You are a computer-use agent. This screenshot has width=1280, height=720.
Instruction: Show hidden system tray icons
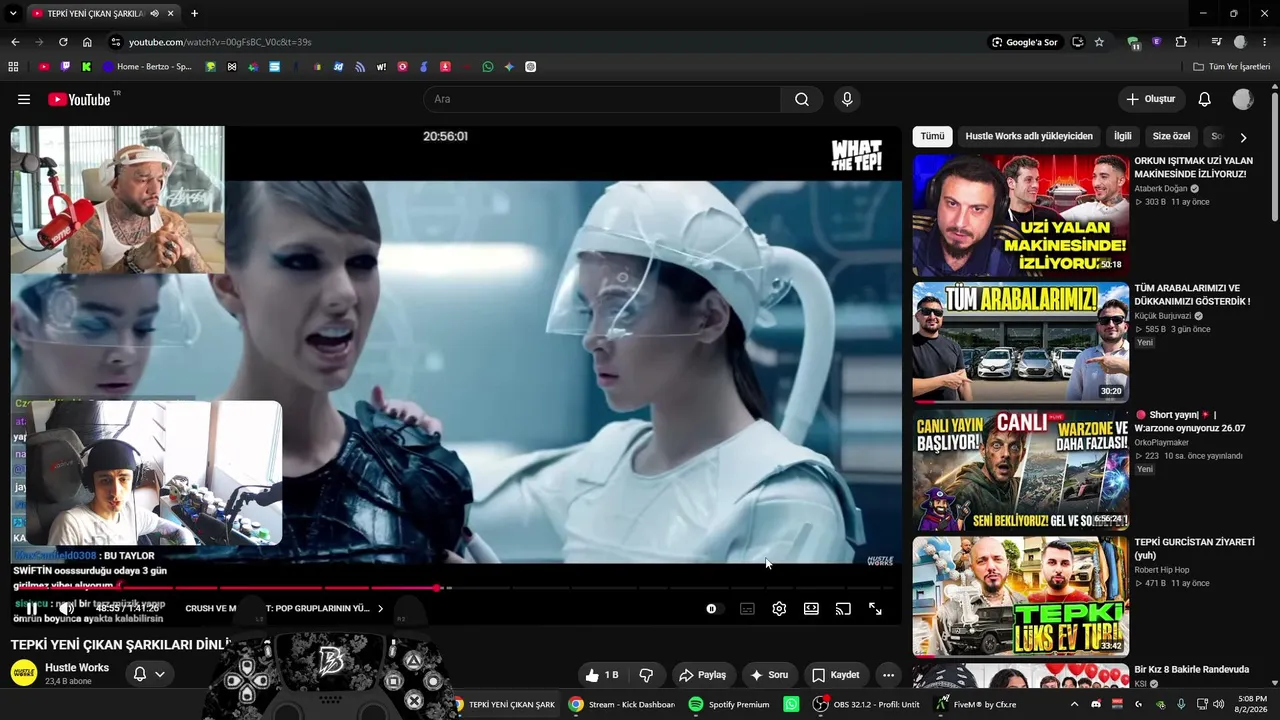click(1075, 704)
